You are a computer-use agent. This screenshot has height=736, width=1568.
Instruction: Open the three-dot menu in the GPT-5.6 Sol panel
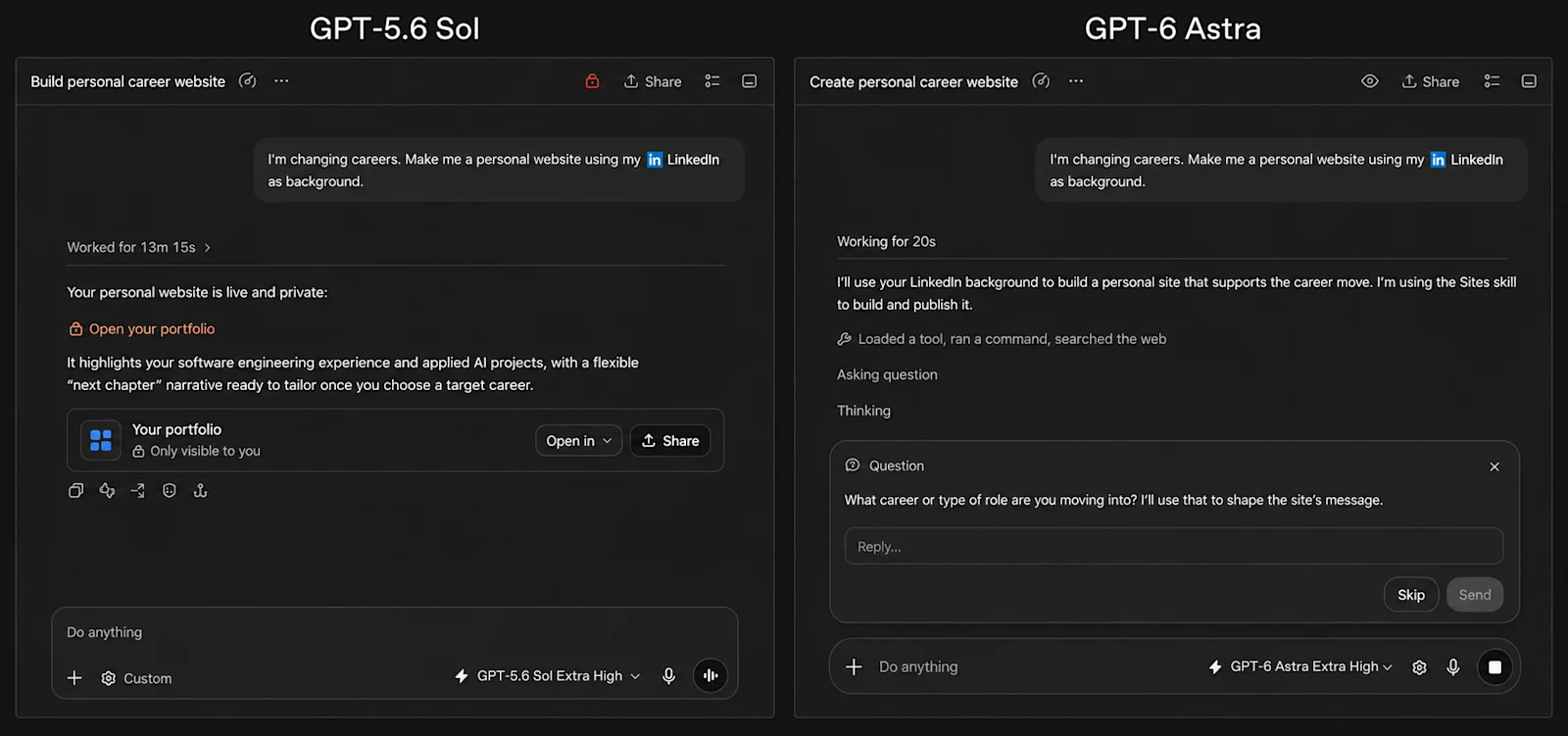tap(281, 81)
